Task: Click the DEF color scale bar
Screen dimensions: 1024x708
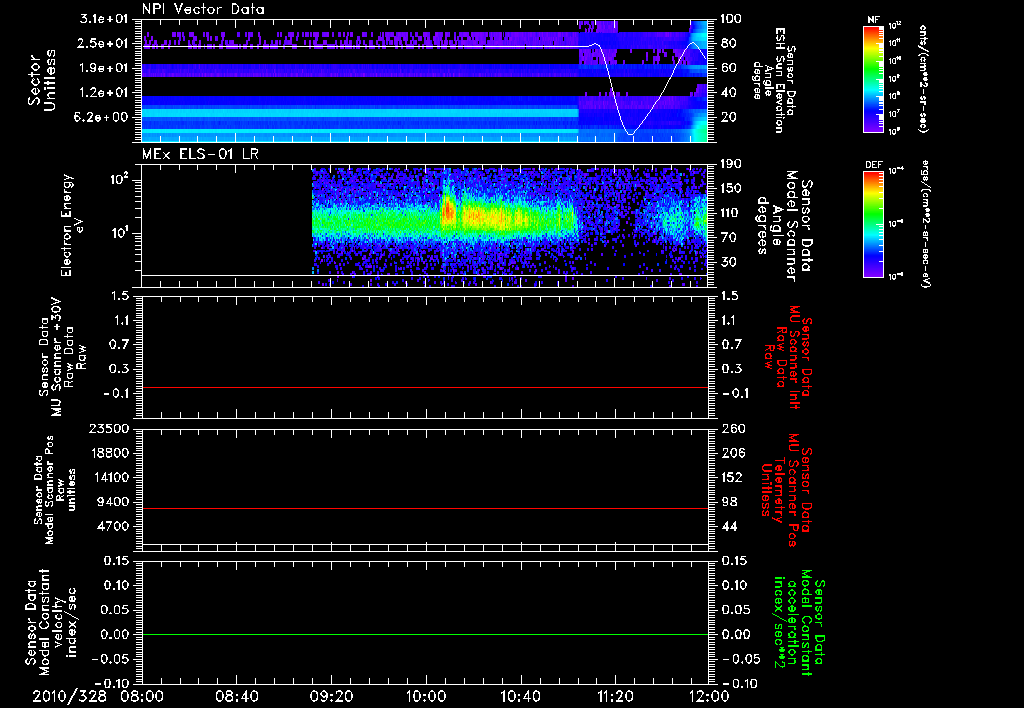Action: [873, 223]
